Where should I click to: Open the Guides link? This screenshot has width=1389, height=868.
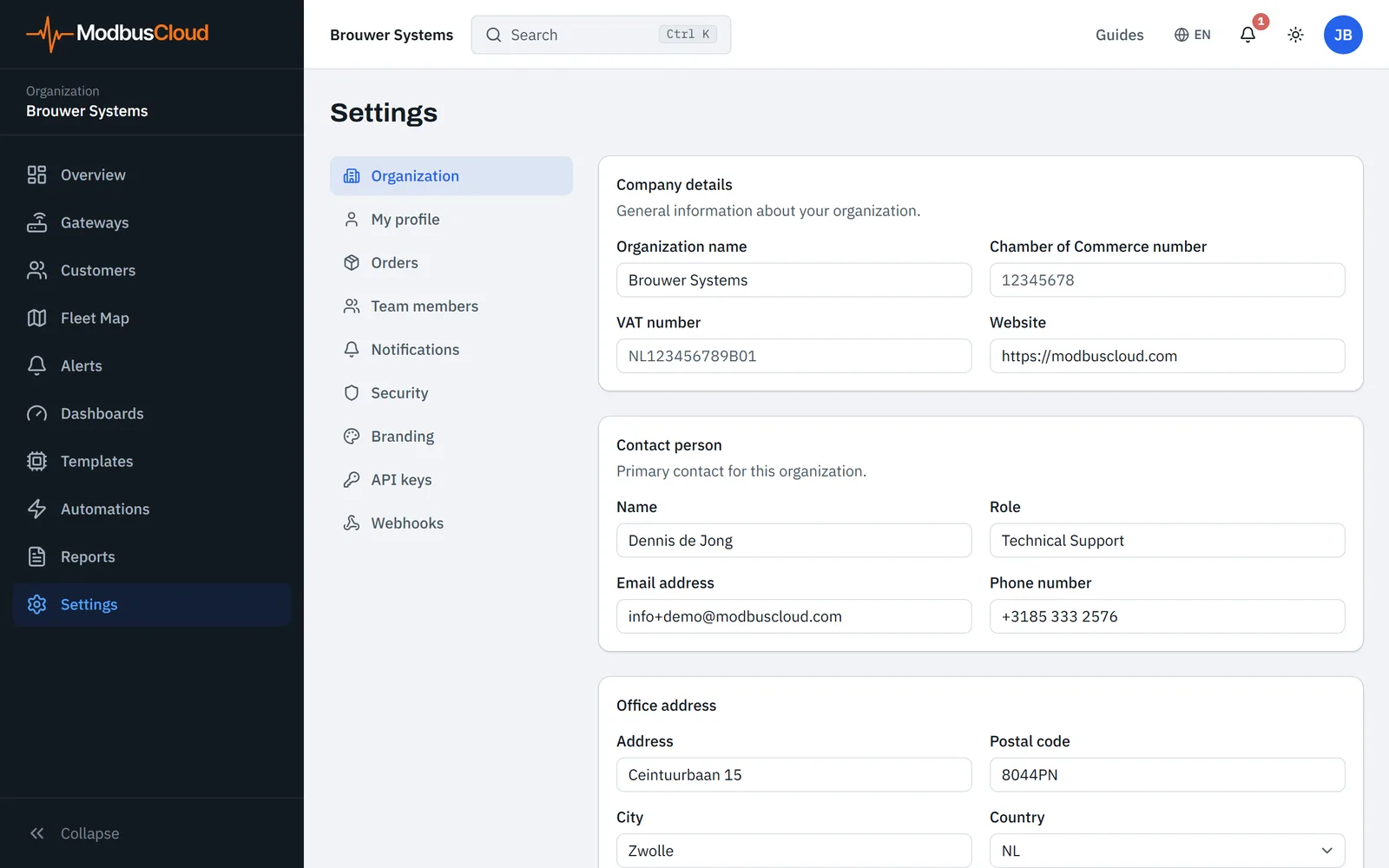tap(1119, 35)
